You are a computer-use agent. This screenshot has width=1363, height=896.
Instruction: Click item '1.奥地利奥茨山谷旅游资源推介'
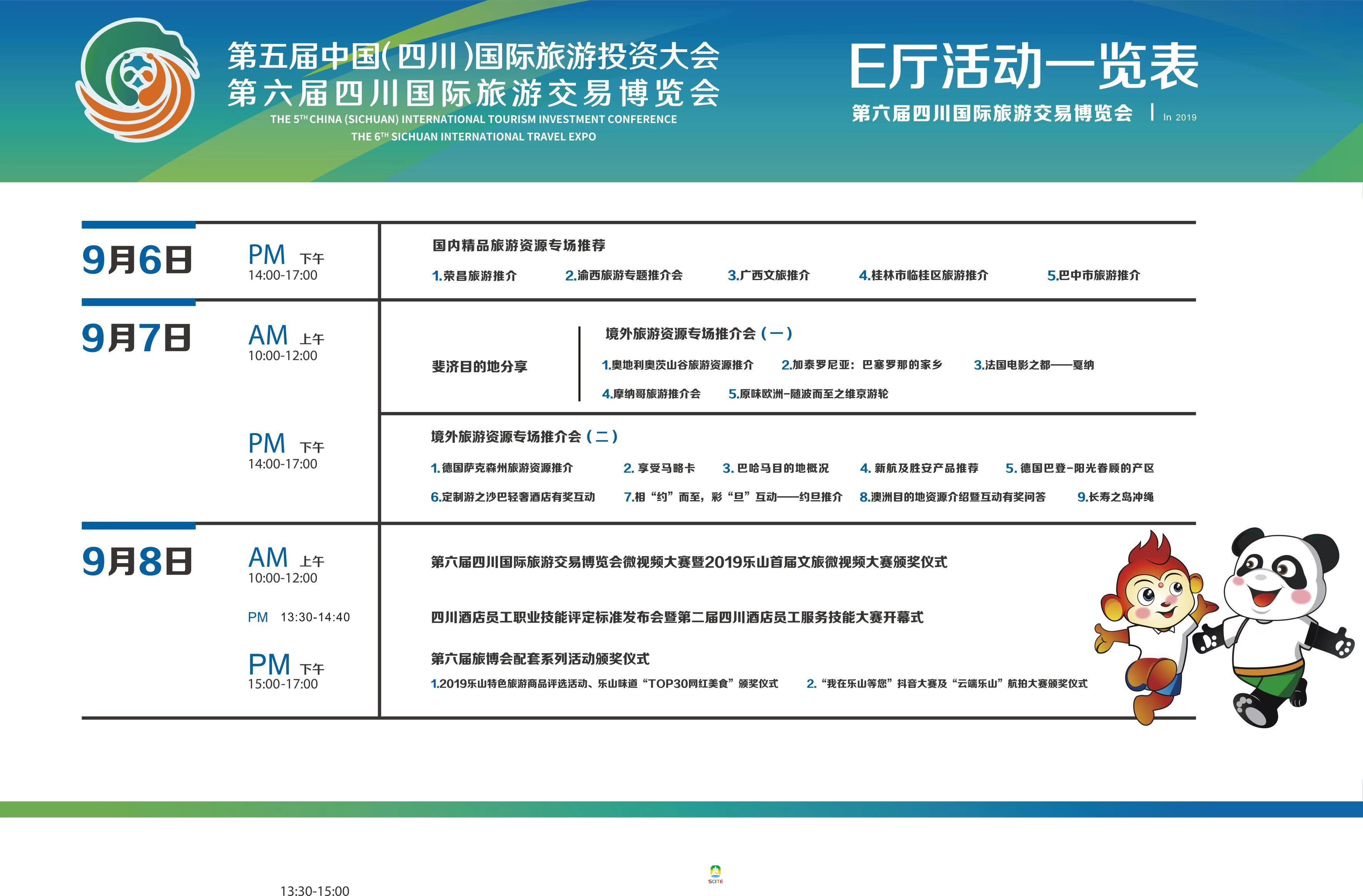[677, 365]
